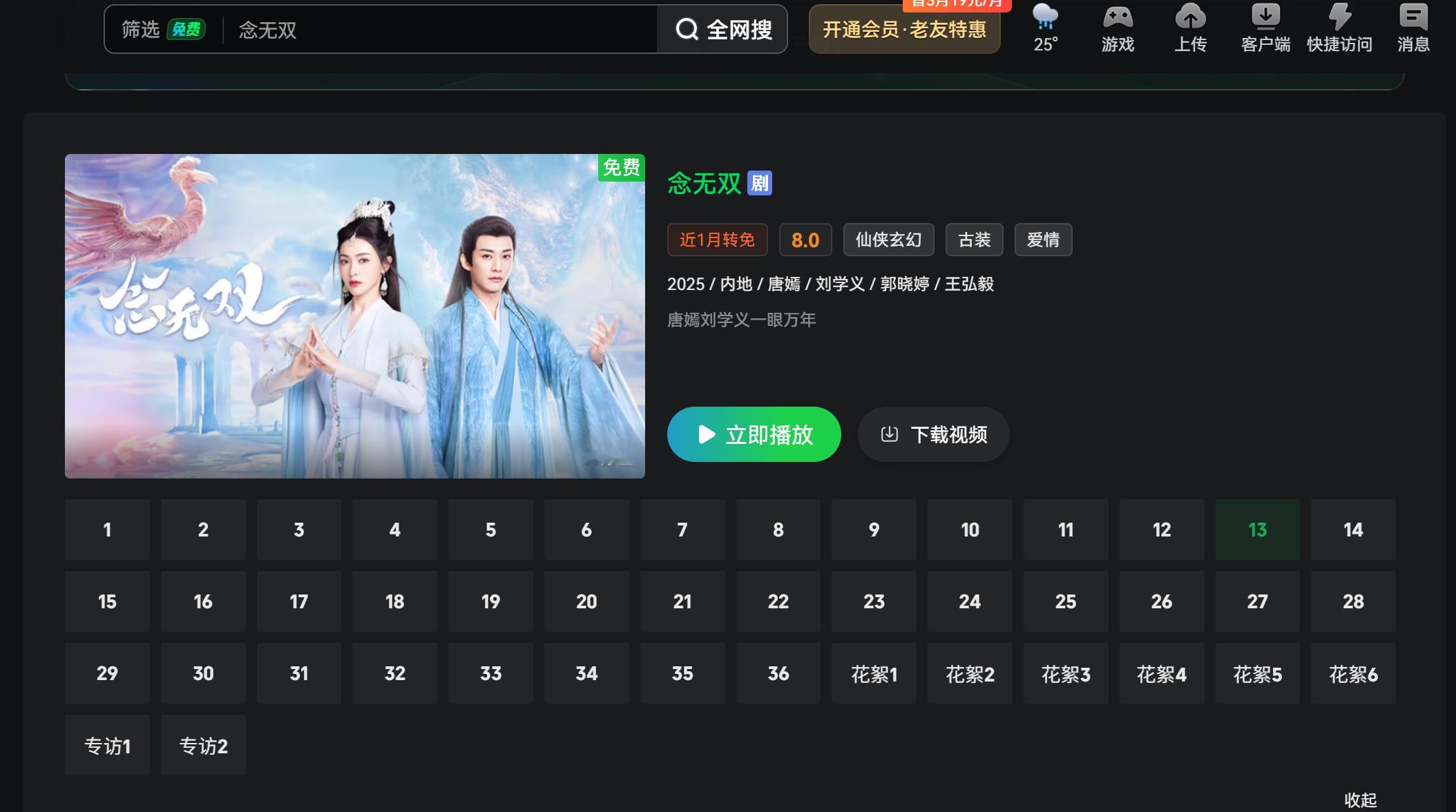
Task: Open 花絮4 bonus clip
Action: (x=1162, y=673)
